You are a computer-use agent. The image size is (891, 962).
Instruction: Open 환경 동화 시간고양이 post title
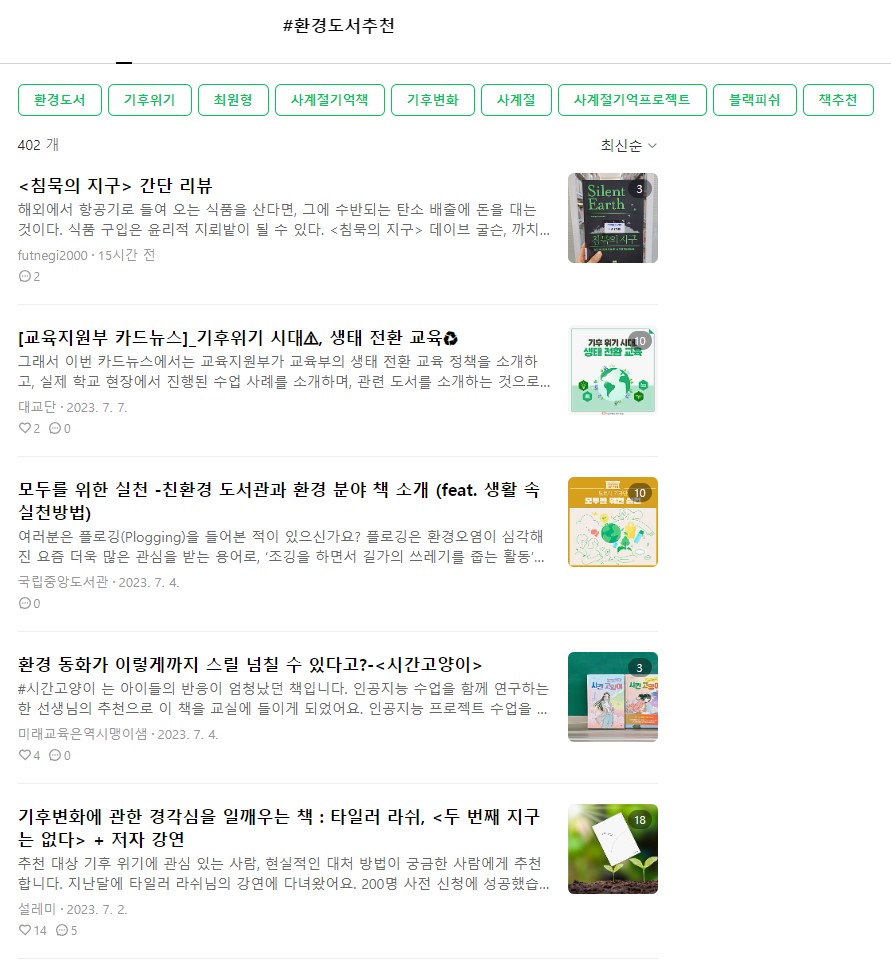click(250, 664)
